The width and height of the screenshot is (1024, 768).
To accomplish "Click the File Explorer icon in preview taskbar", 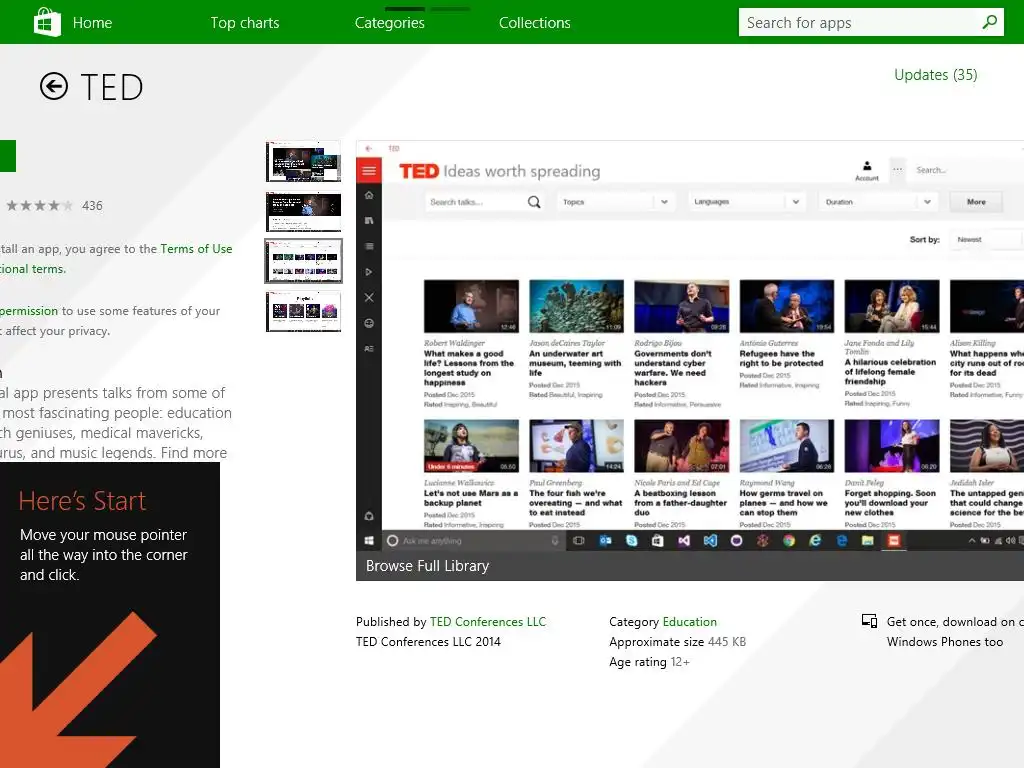I will 867,540.
